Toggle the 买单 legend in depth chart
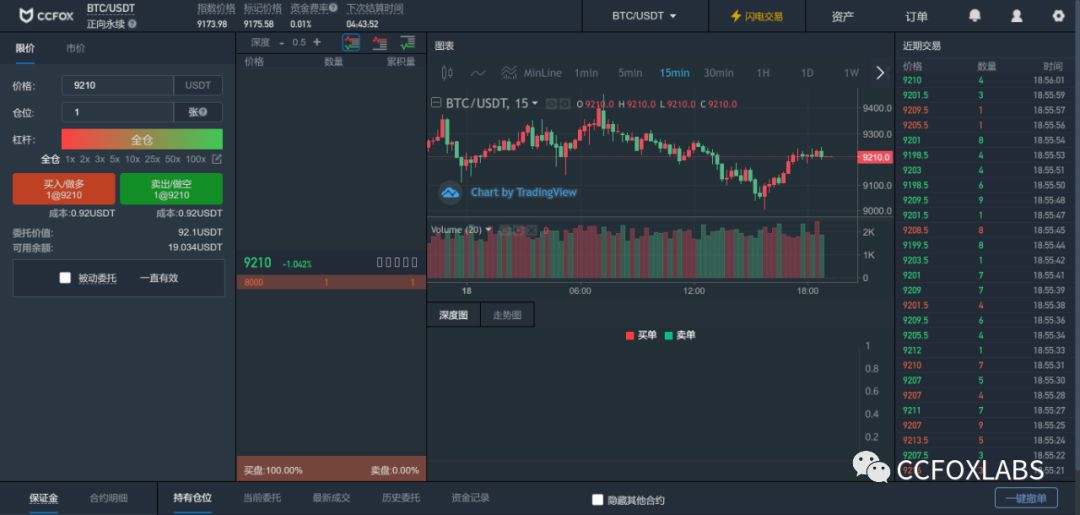 (641, 335)
